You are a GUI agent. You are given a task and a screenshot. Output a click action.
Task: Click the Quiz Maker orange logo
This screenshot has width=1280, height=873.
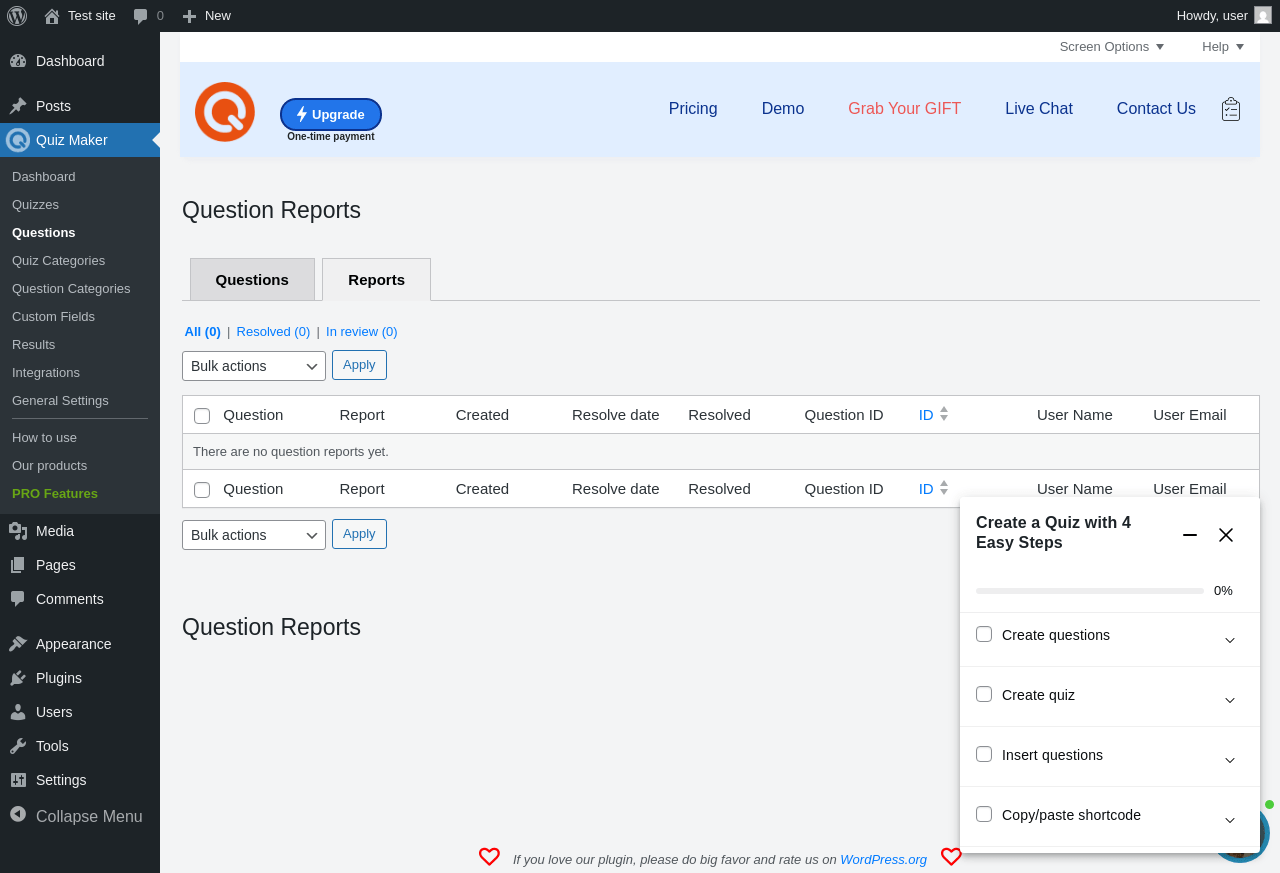(225, 112)
